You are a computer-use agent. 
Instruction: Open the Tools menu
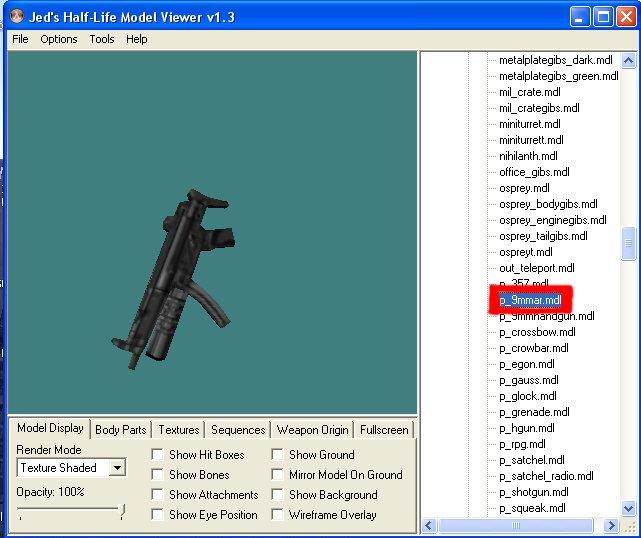coord(102,39)
